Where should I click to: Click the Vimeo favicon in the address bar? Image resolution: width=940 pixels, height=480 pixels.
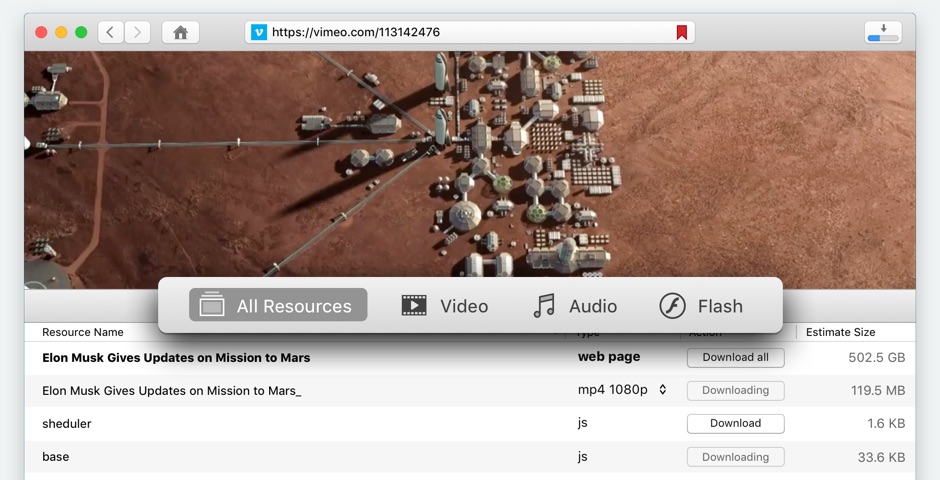[258, 32]
